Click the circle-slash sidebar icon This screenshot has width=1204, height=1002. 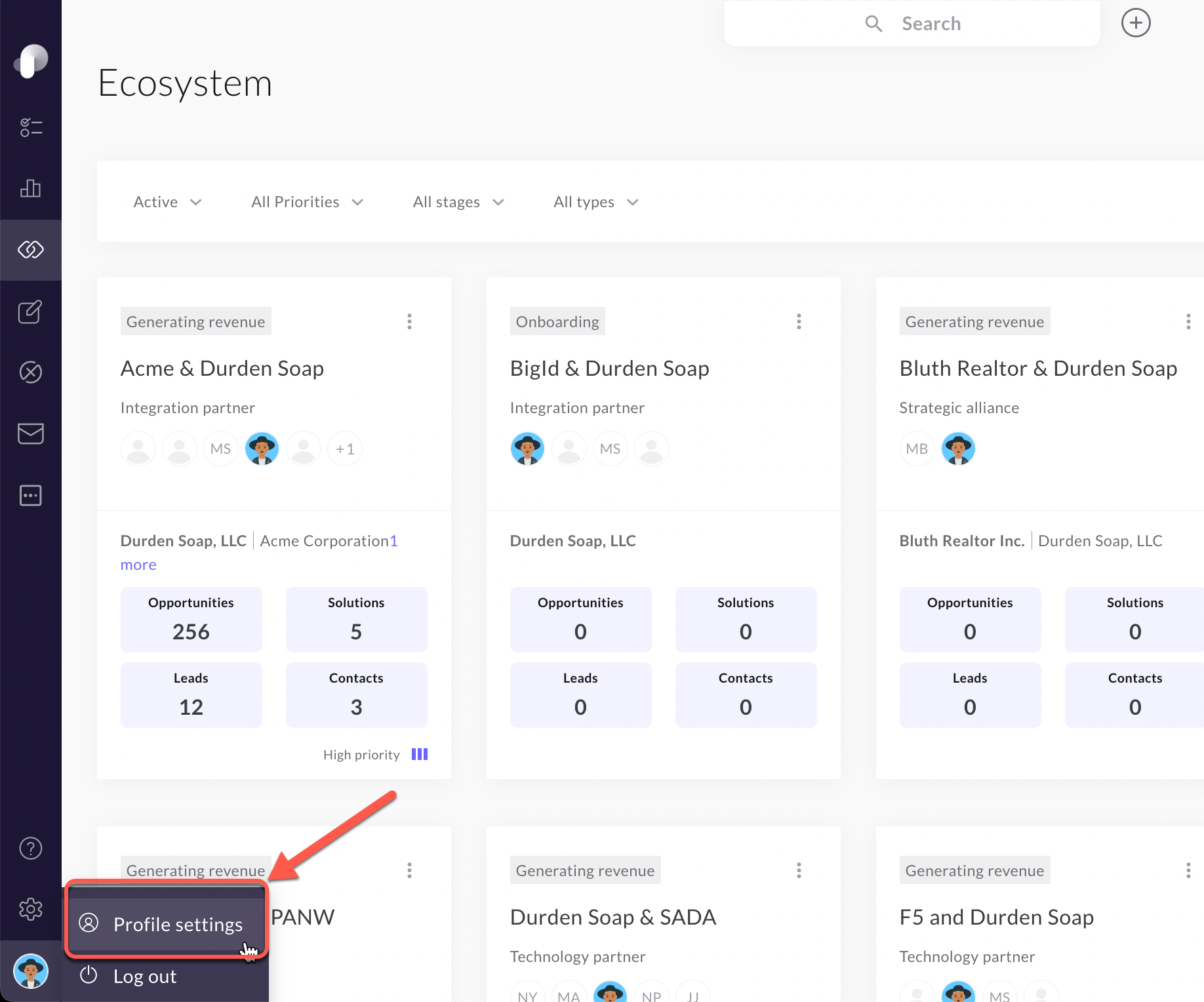click(x=31, y=372)
